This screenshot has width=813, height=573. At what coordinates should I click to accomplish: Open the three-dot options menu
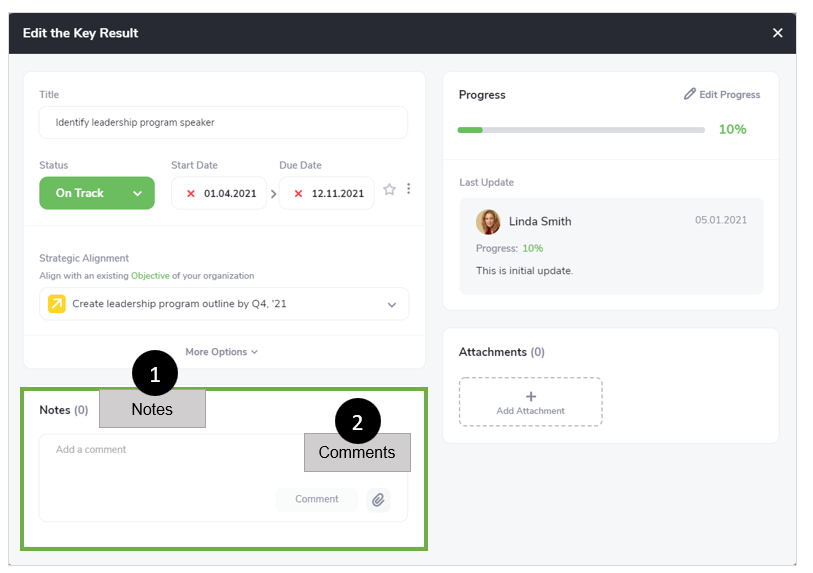pos(408,189)
